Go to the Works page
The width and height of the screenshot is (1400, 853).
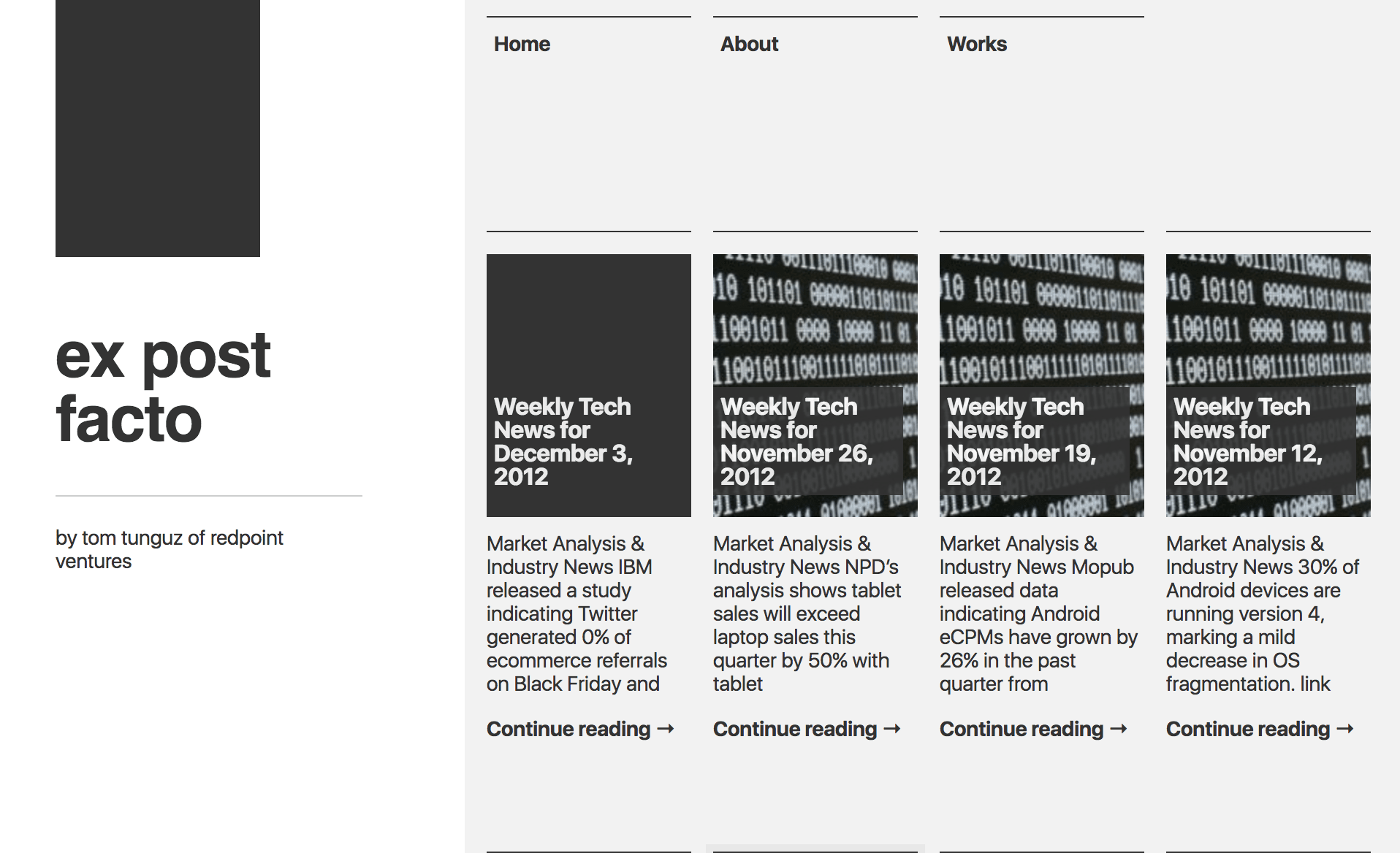pos(977,44)
